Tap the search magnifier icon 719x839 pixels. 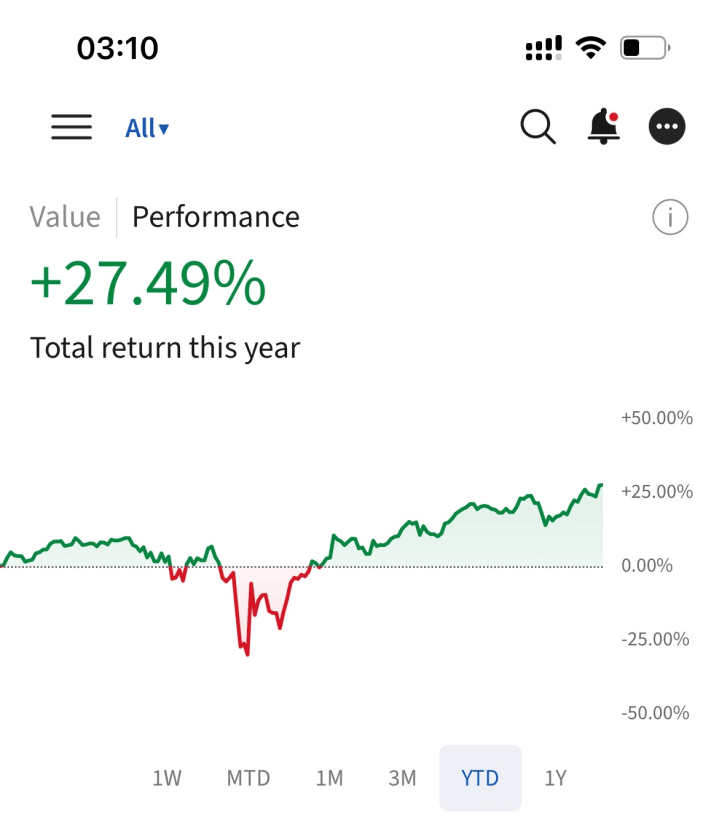click(x=538, y=127)
